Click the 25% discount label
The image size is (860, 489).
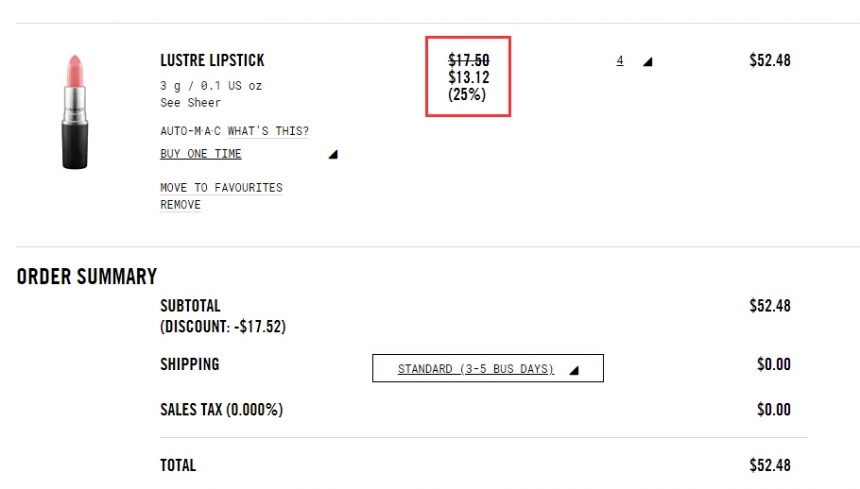469,95
